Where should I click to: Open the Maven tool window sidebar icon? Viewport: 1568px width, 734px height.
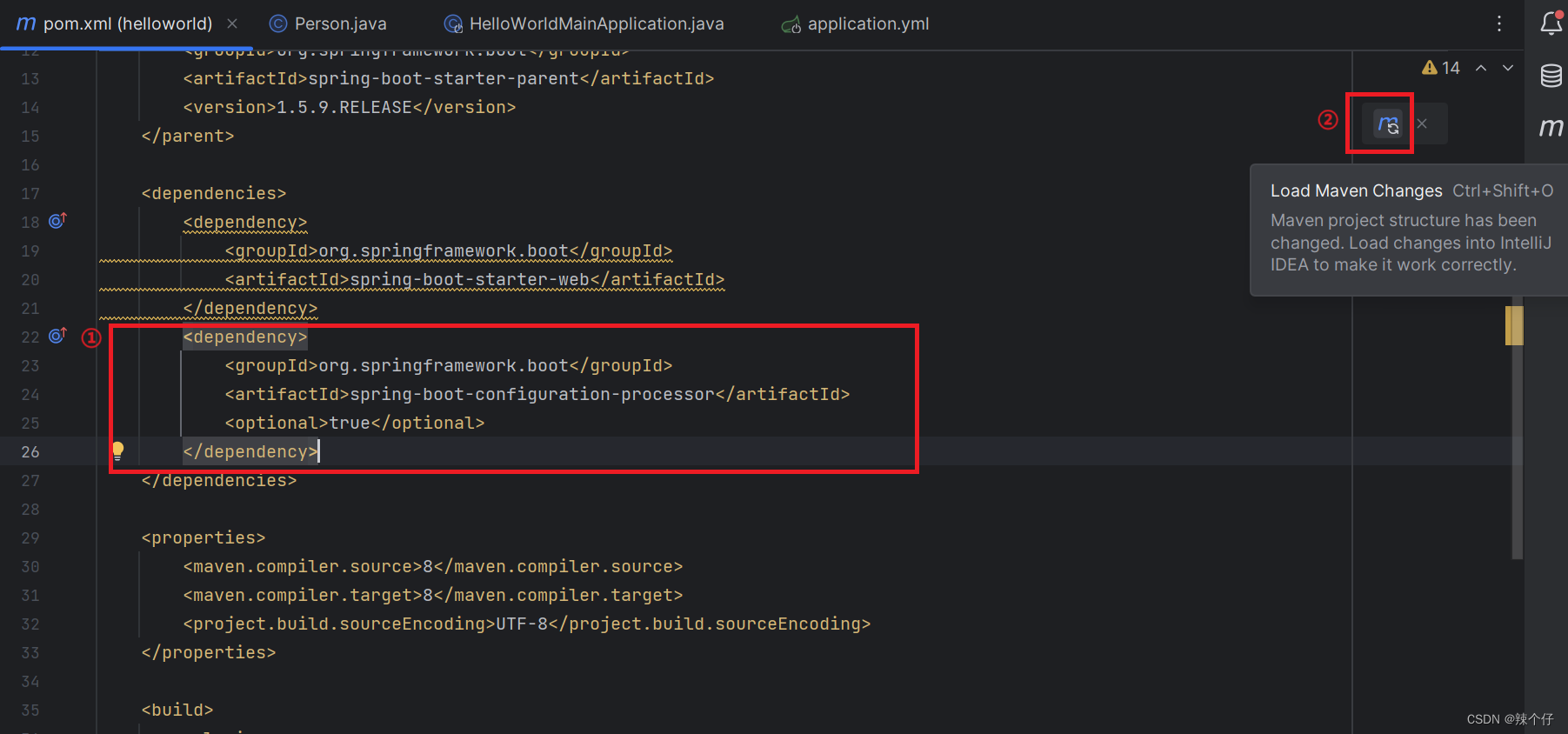[x=1551, y=128]
